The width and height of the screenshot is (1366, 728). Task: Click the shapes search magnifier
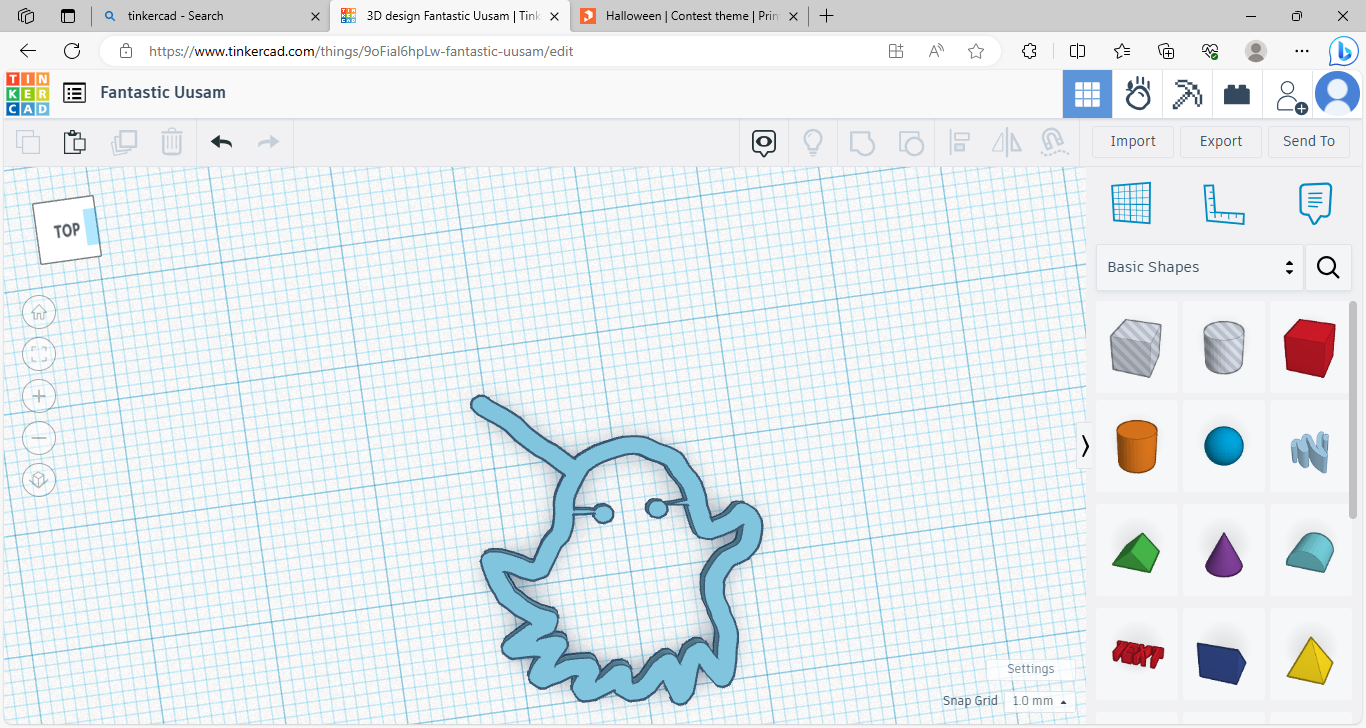point(1328,267)
